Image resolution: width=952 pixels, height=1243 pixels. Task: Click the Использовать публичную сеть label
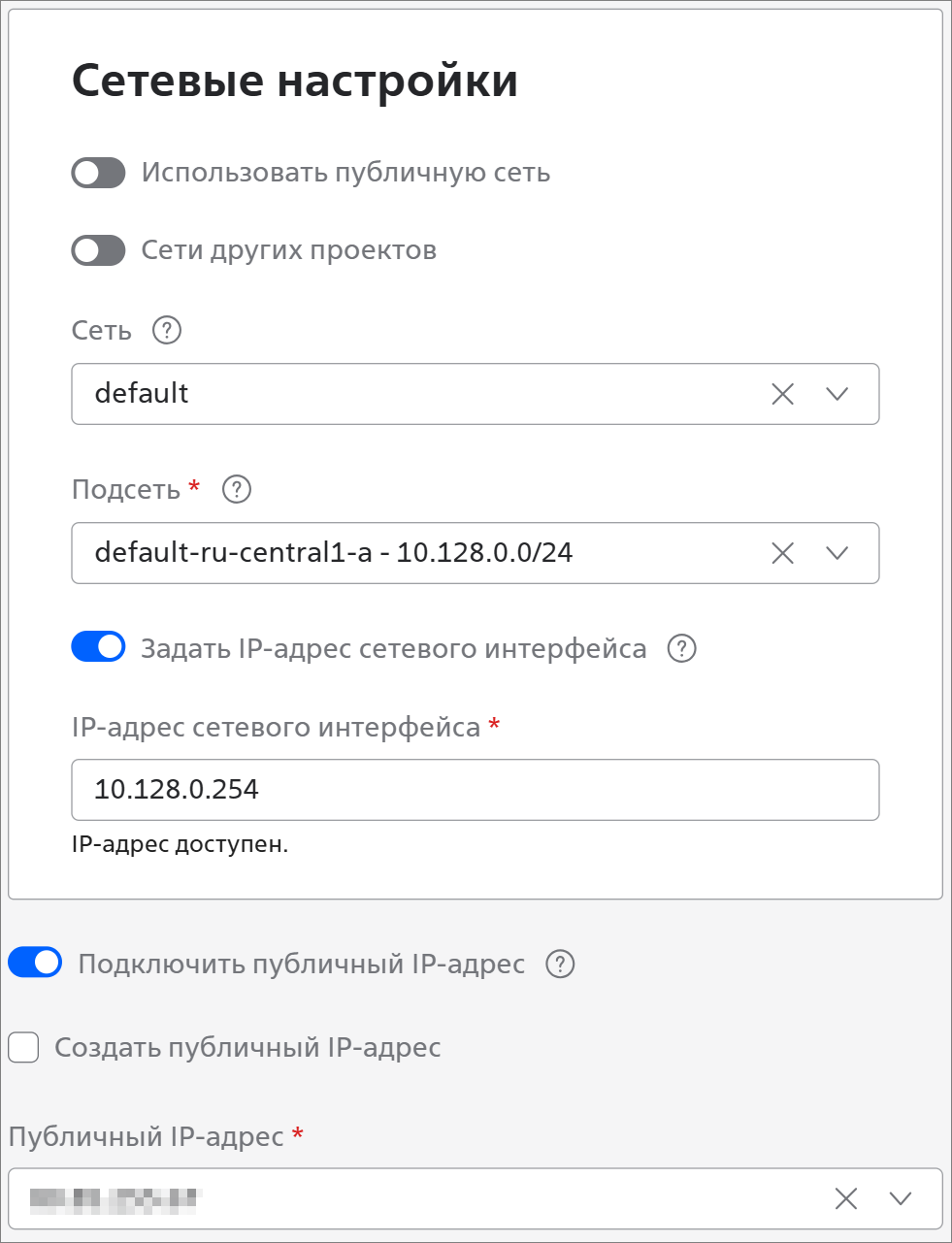[345, 173]
